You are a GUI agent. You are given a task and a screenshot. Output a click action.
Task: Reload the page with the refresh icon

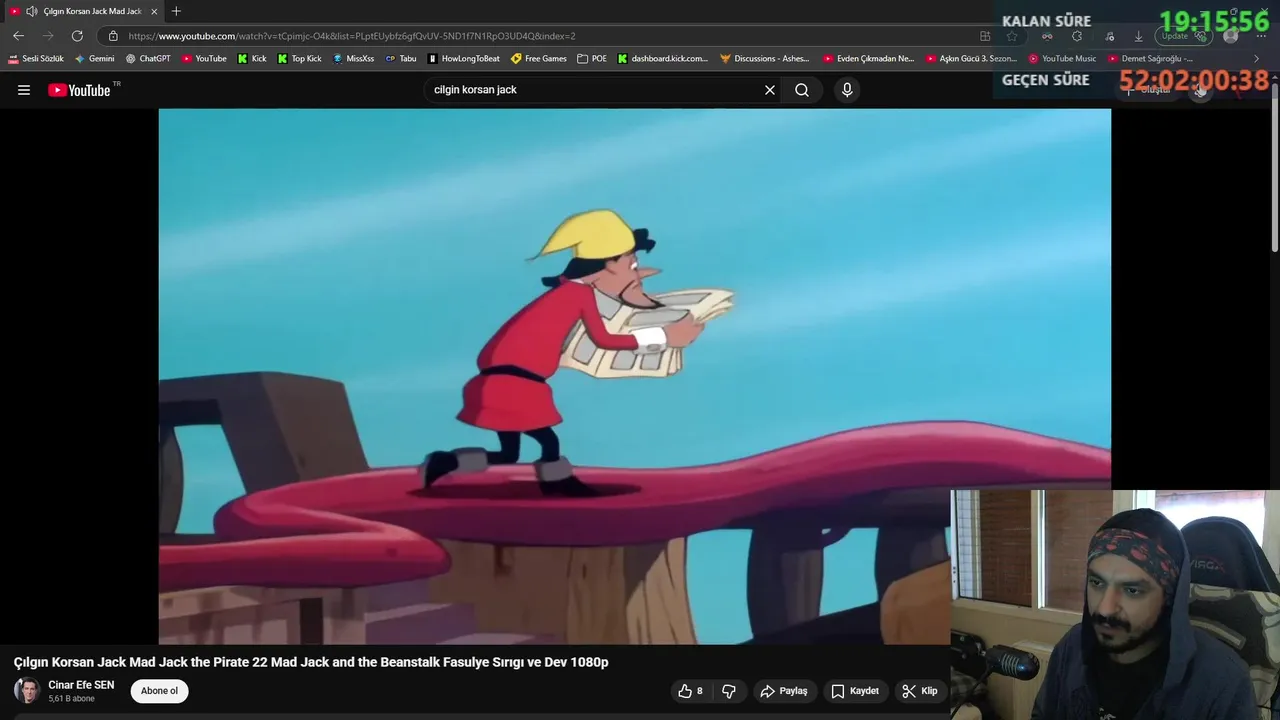coord(77,36)
